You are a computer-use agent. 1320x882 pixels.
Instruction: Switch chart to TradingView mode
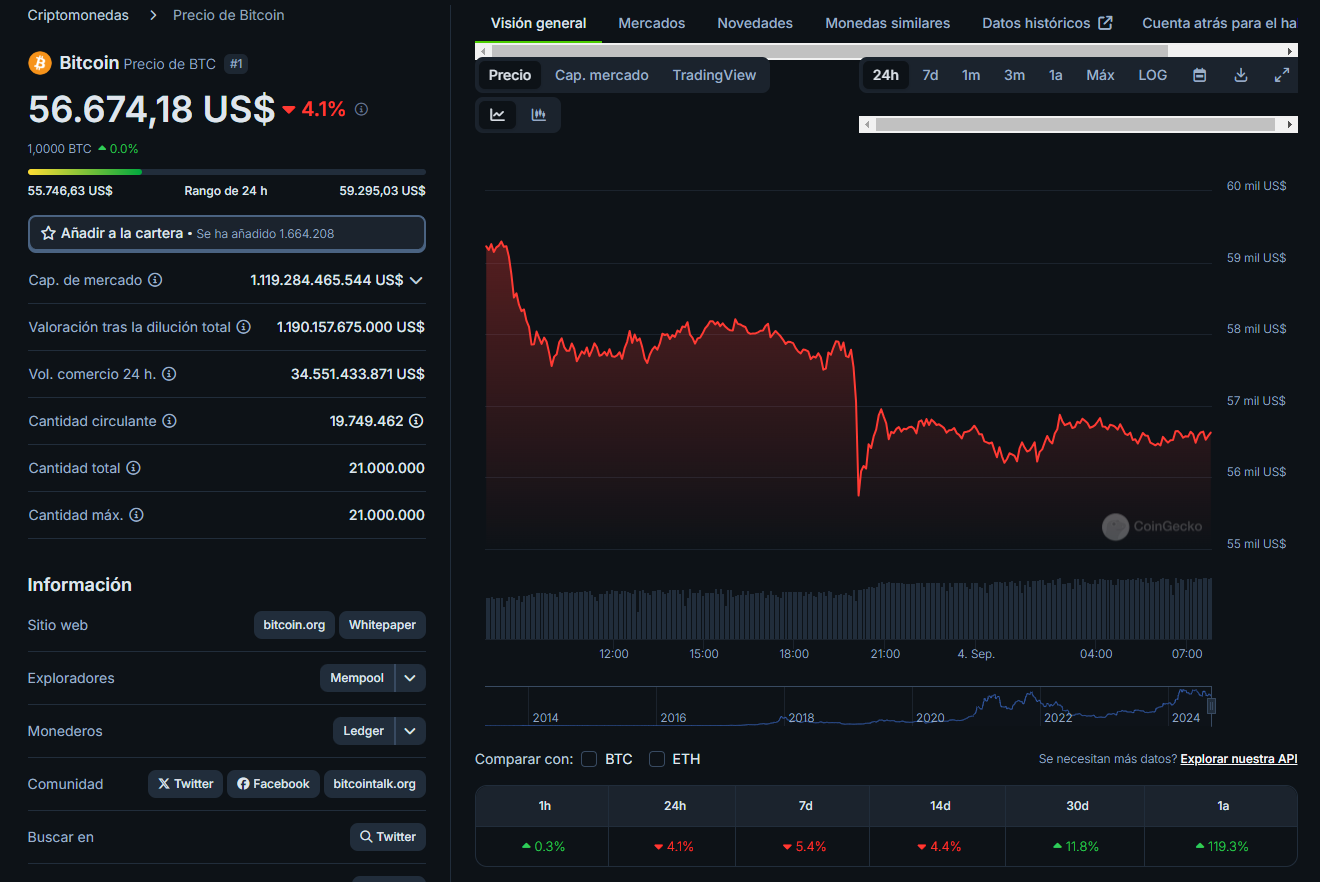click(714, 75)
